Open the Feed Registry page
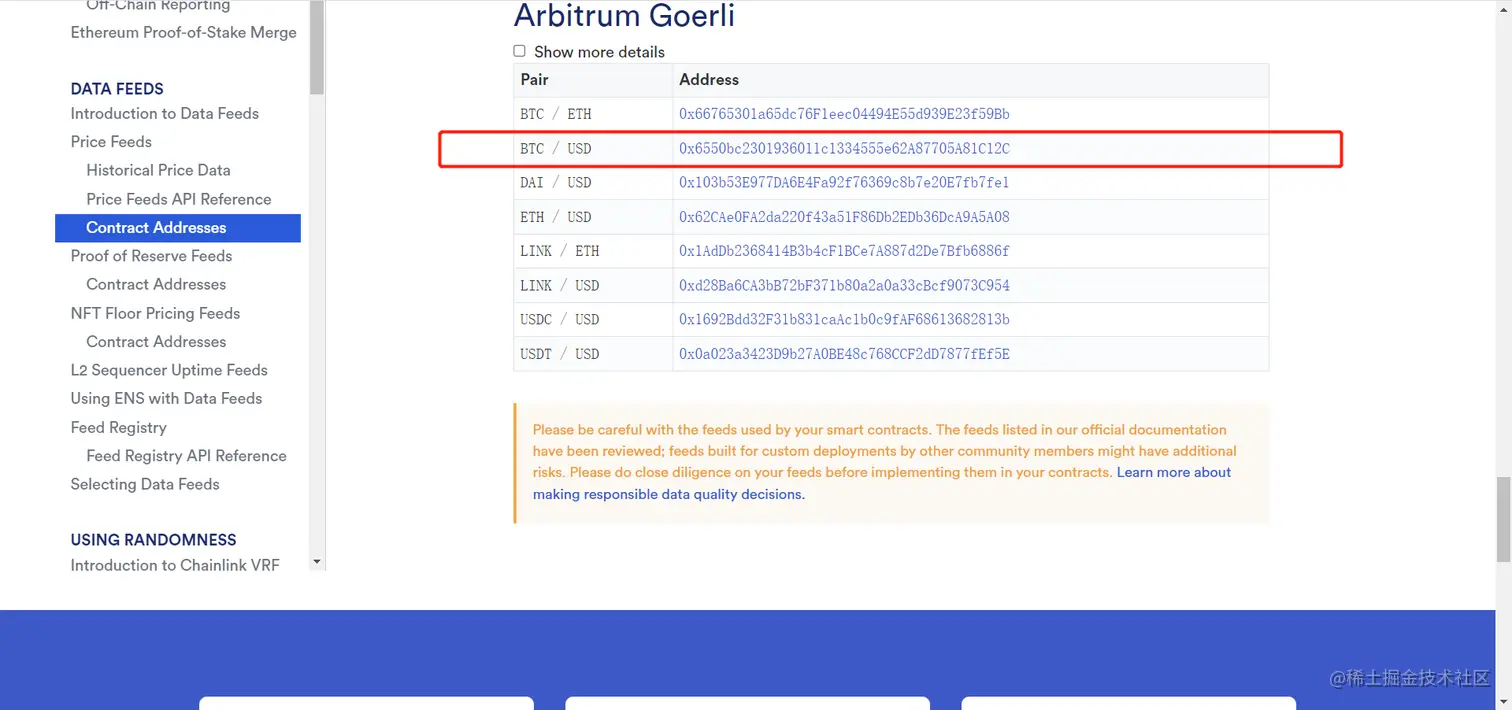The width and height of the screenshot is (1512, 710). 118,427
